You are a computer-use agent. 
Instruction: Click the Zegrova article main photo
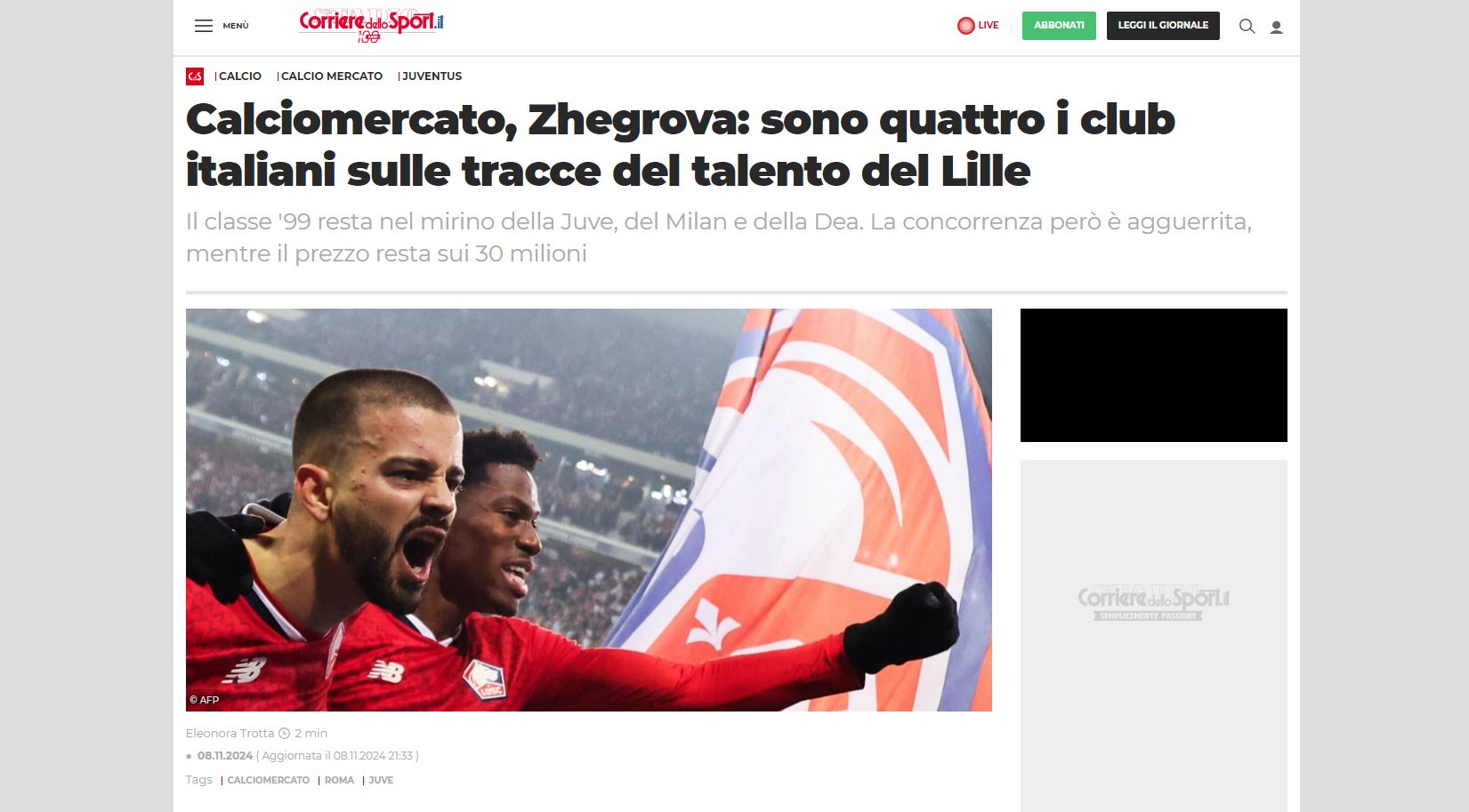click(588, 510)
